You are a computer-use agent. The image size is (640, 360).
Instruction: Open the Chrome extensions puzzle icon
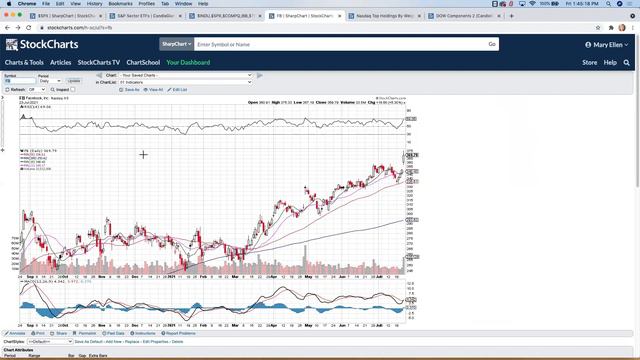click(x=611, y=28)
